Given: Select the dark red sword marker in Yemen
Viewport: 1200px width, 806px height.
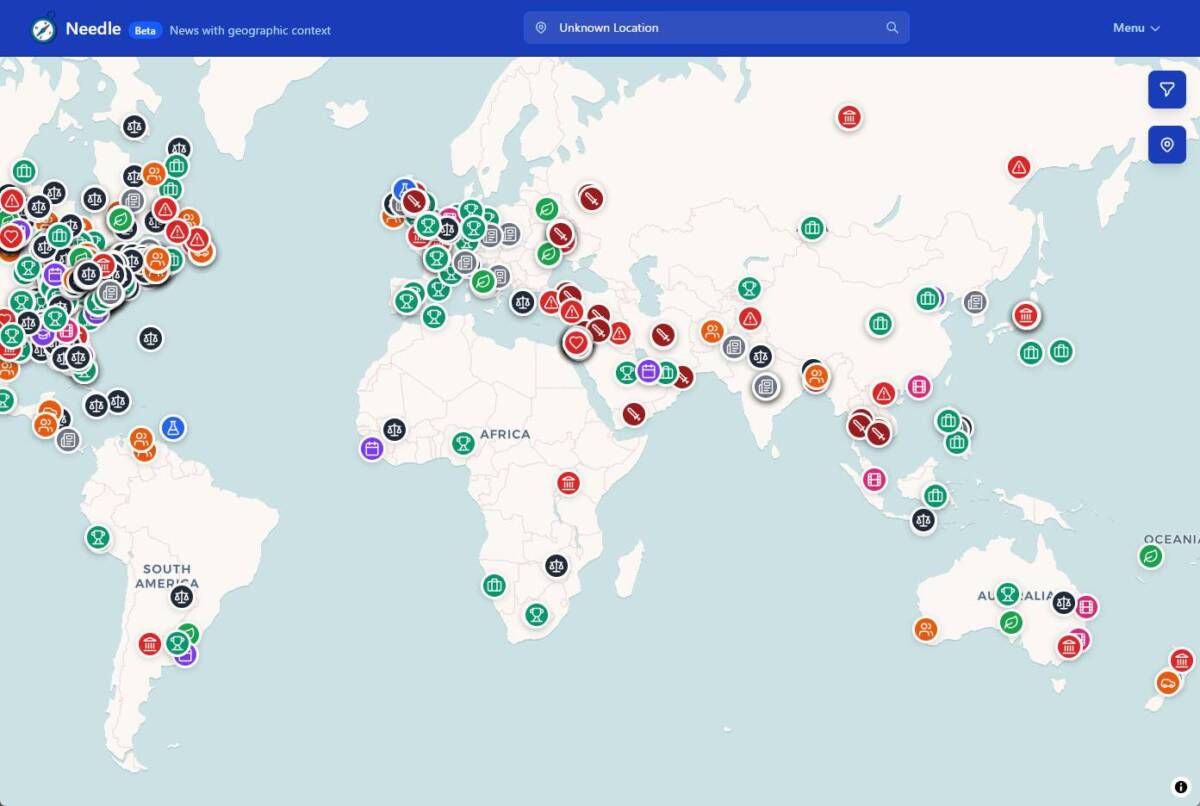Looking at the screenshot, I should (634, 413).
